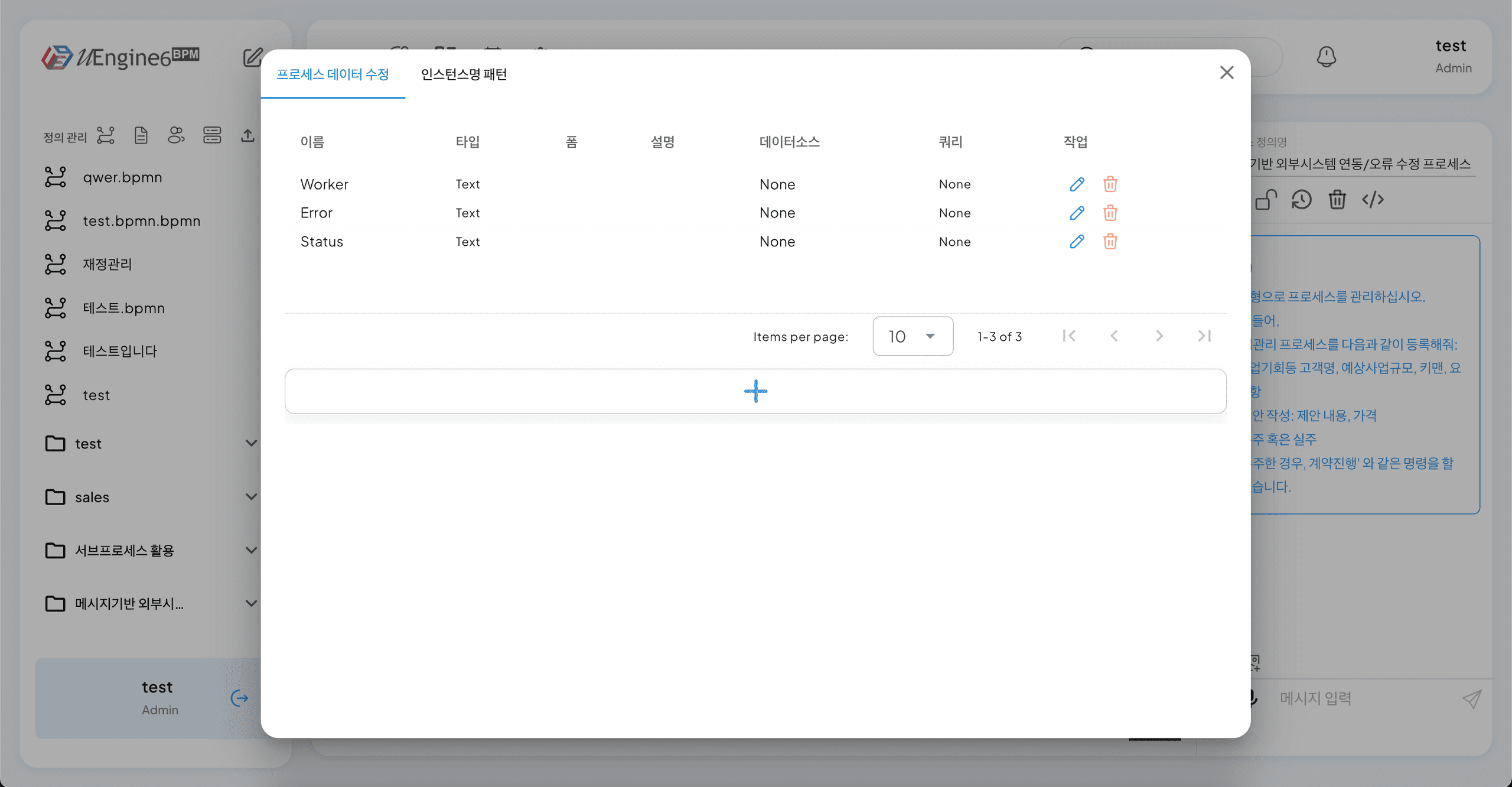1512x787 pixels.
Task: Open XML code view icon
Action: [1373, 200]
